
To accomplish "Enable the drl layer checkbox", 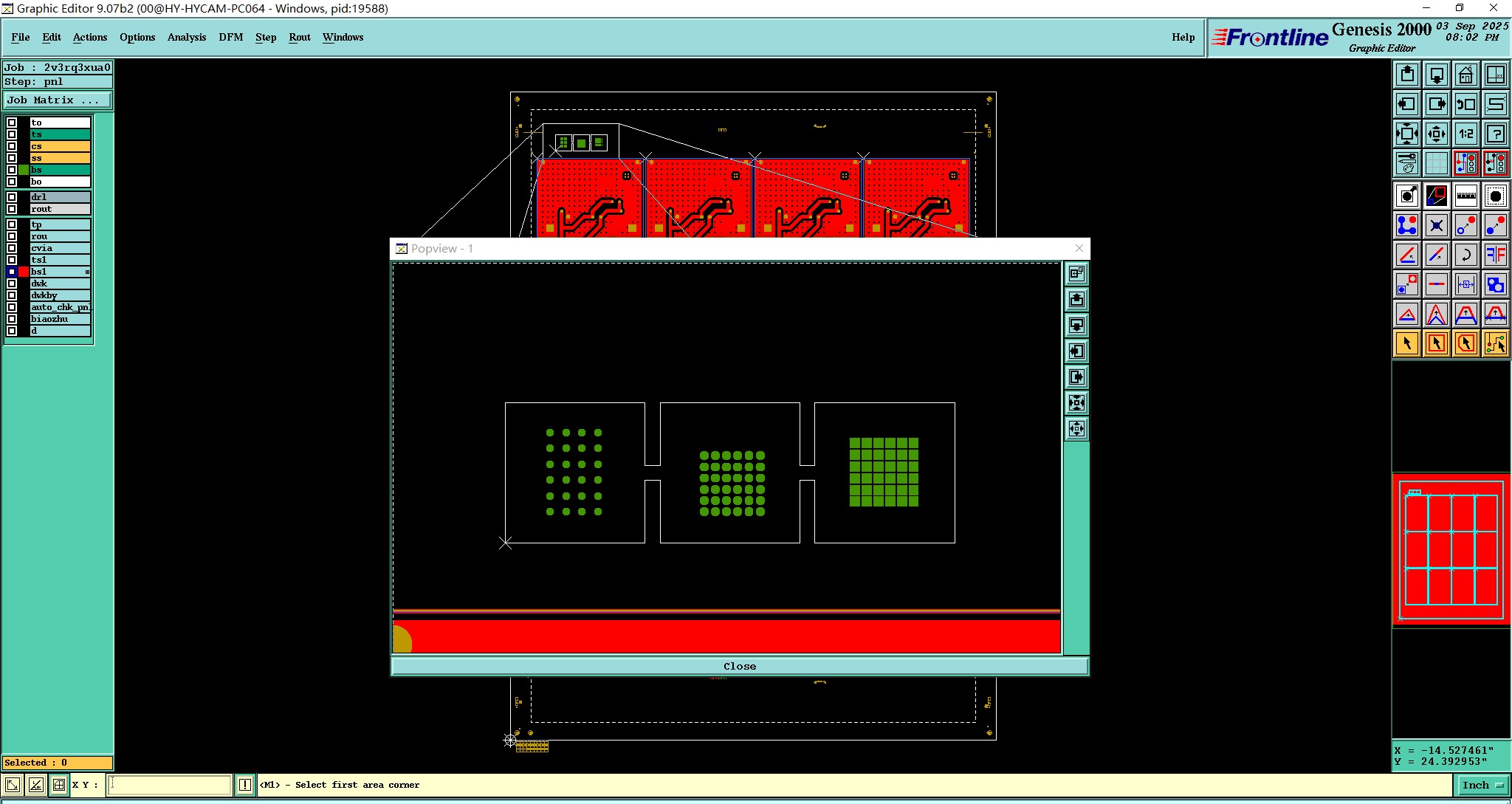I will point(12,197).
